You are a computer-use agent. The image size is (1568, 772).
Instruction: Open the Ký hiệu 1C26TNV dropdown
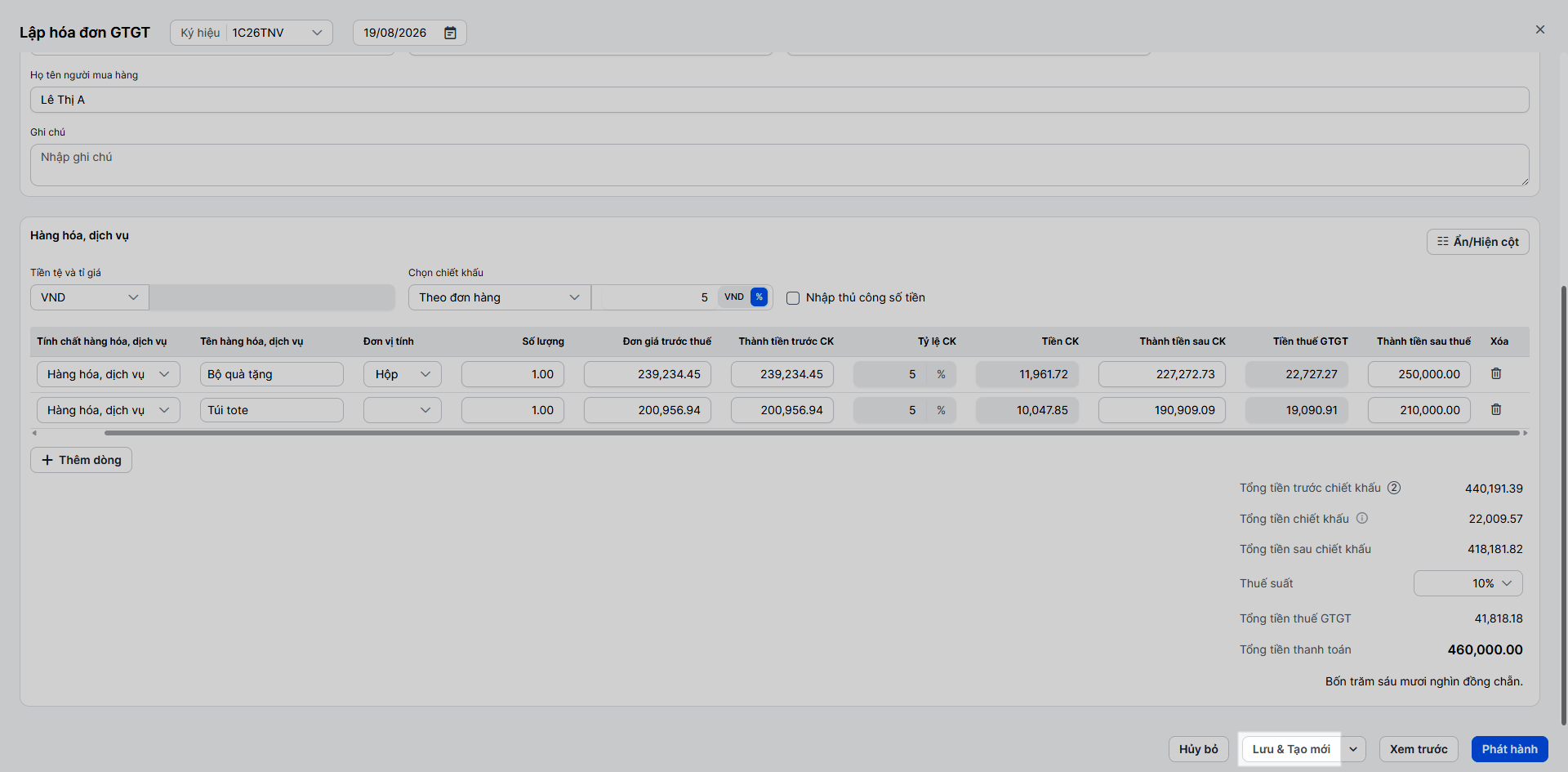[x=252, y=33]
